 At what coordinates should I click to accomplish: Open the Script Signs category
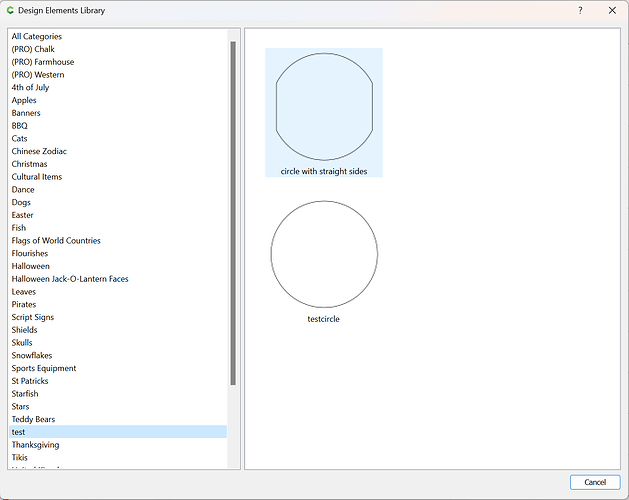pos(118,317)
